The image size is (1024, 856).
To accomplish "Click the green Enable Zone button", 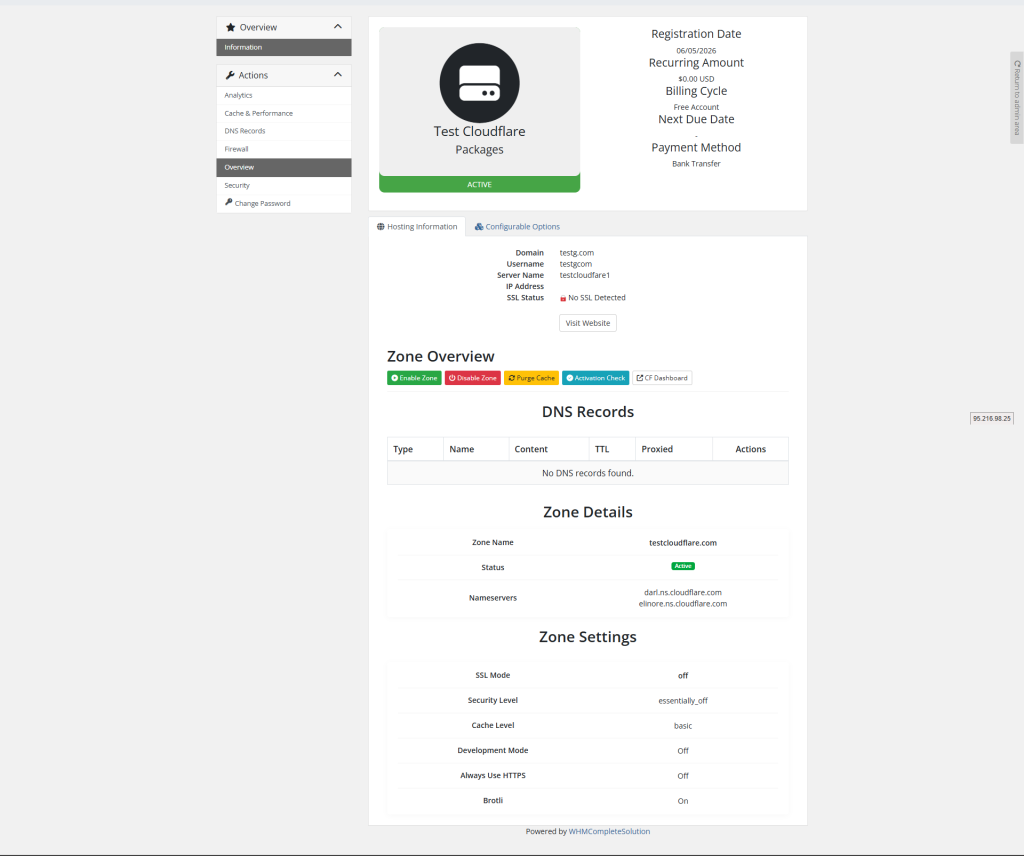I will [x=414, y=378].
